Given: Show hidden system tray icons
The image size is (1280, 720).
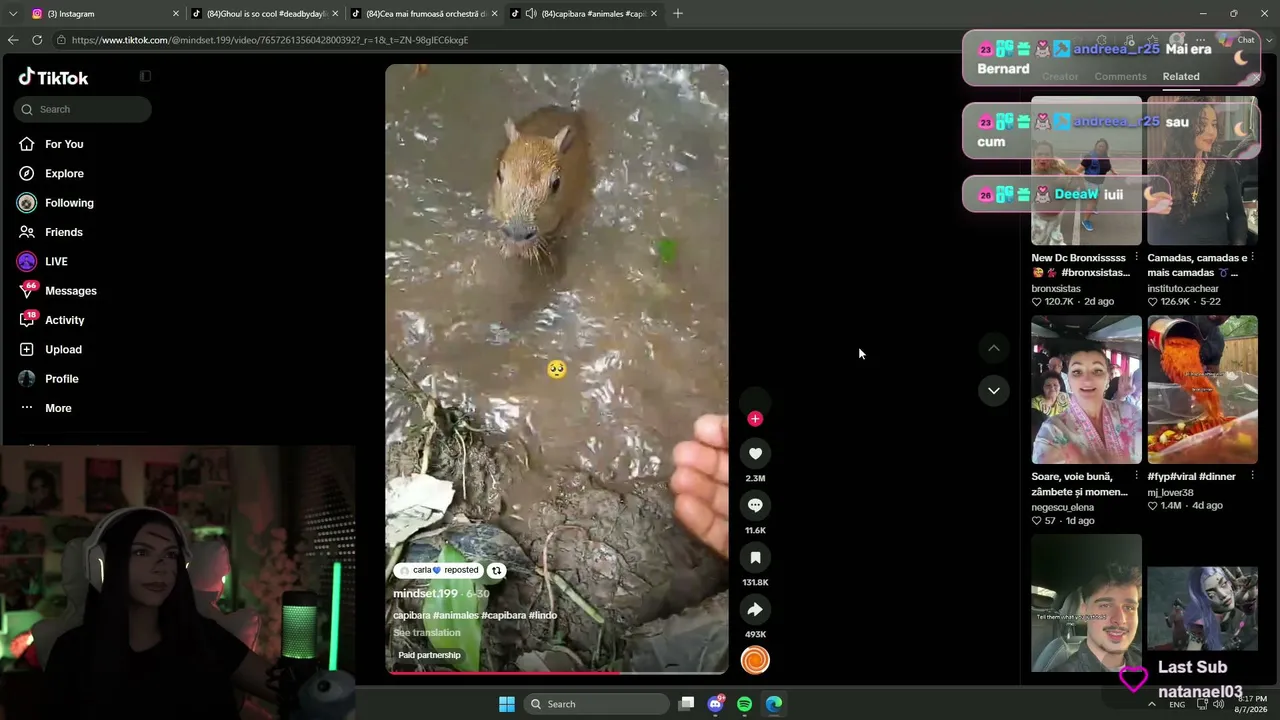Looking at the screenshot, I should [x=1152, y=704].
